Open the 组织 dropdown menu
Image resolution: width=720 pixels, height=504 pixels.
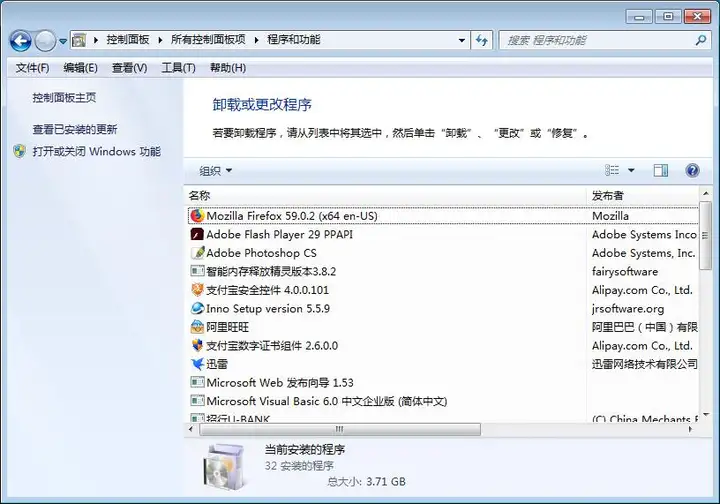click(x=215, y=171)
